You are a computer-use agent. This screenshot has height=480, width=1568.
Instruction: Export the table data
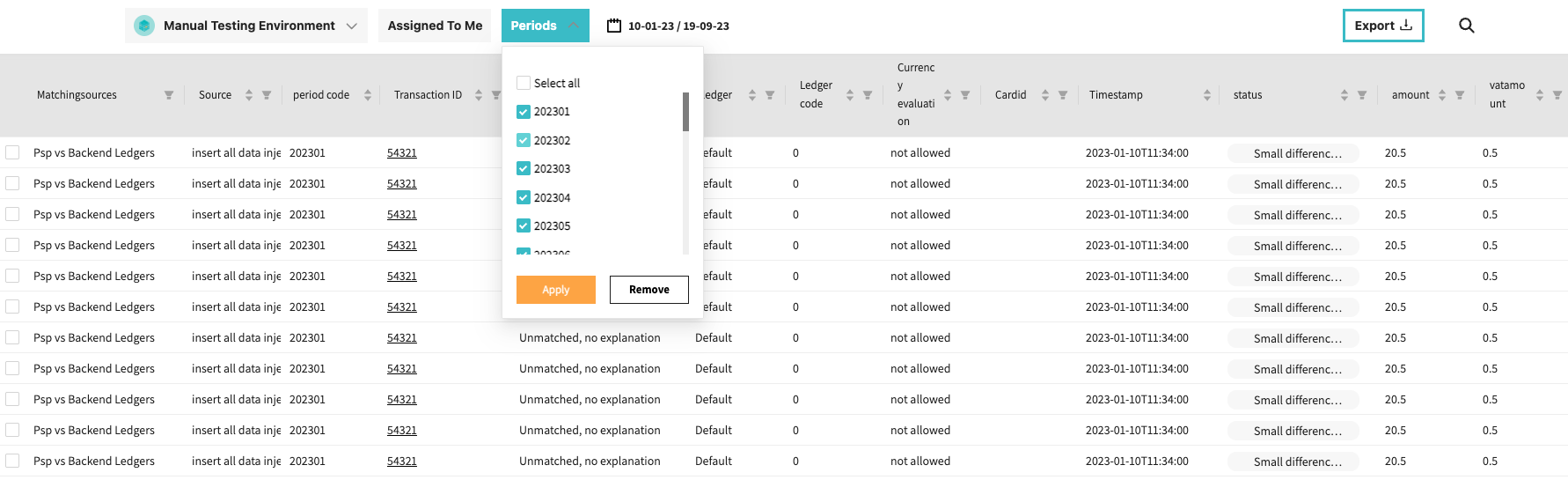click(1382, 26)
